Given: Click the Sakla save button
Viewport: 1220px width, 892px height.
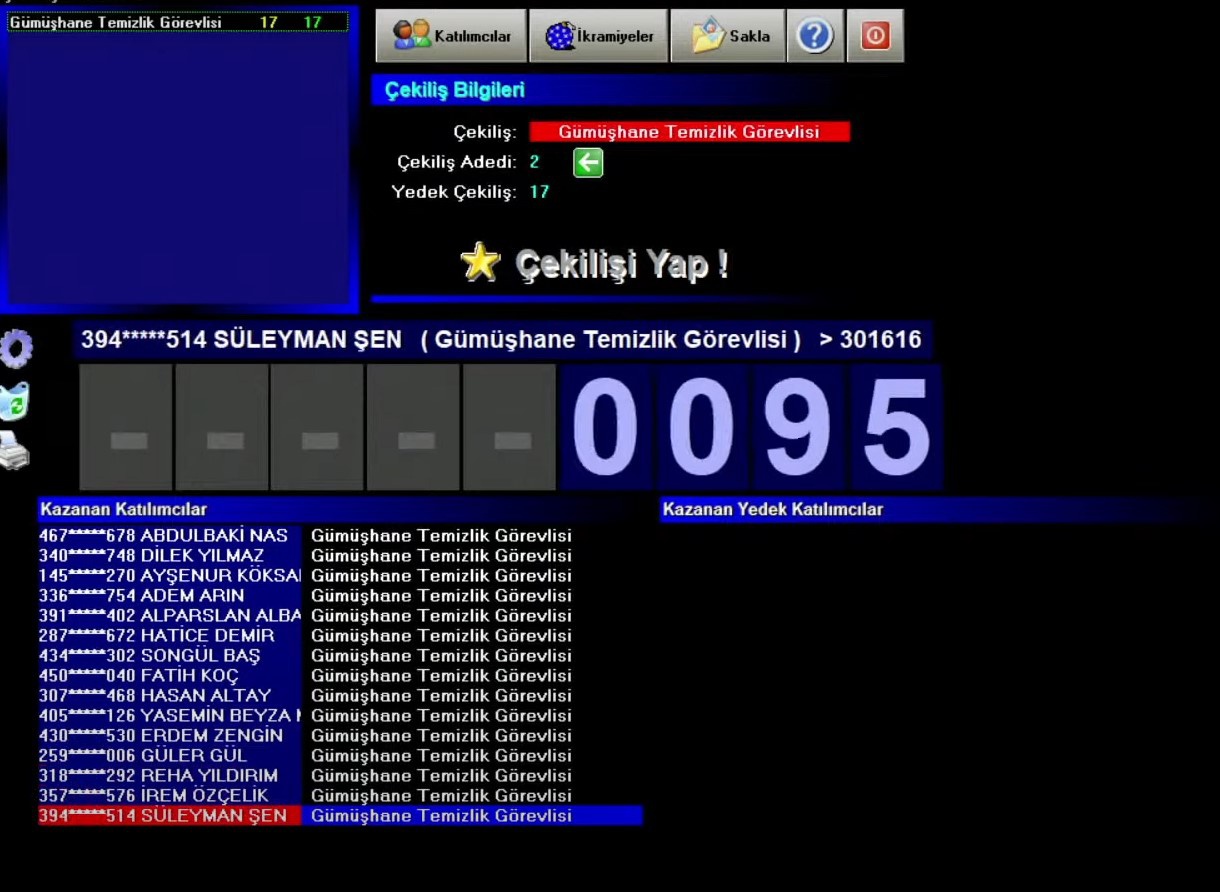Looking at the screenshot, I should click(x=727, y=37).
